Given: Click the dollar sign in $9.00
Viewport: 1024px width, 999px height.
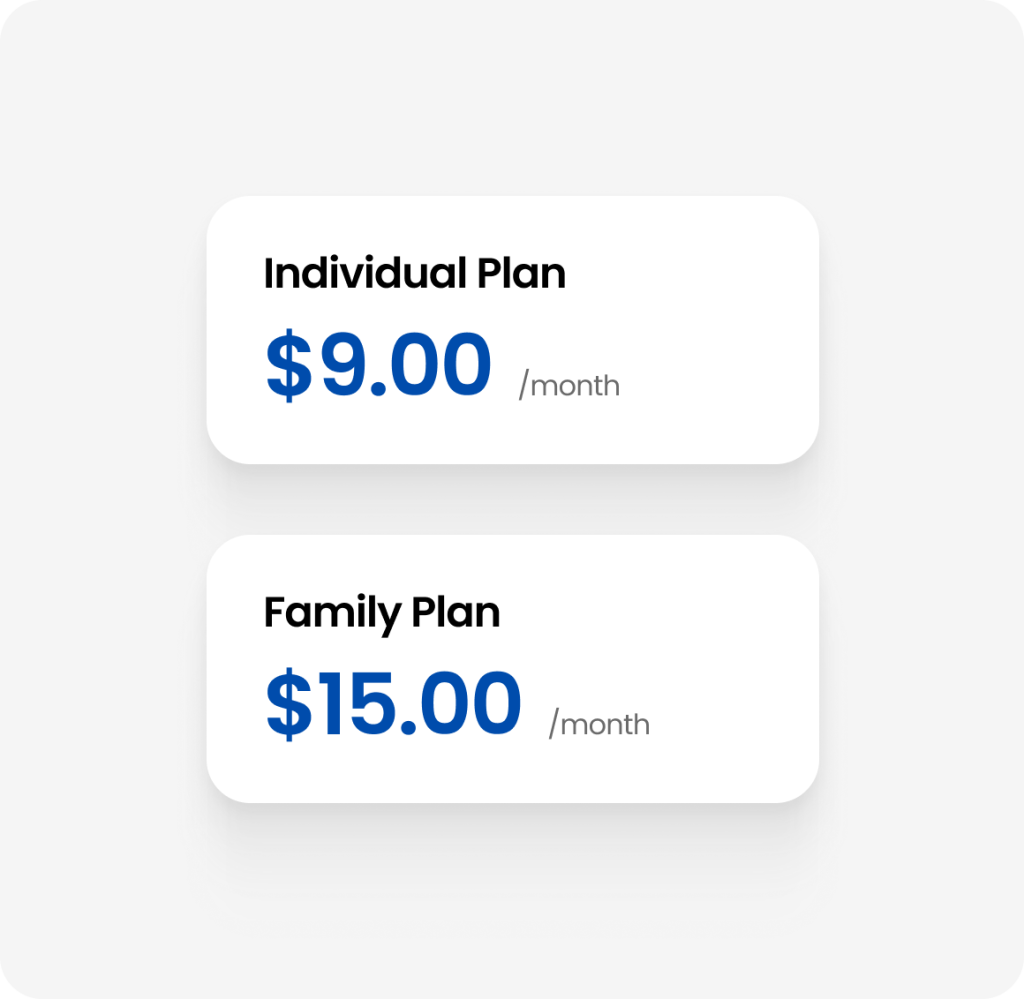Looking at the screenshot, I should [x=288, y=366].
